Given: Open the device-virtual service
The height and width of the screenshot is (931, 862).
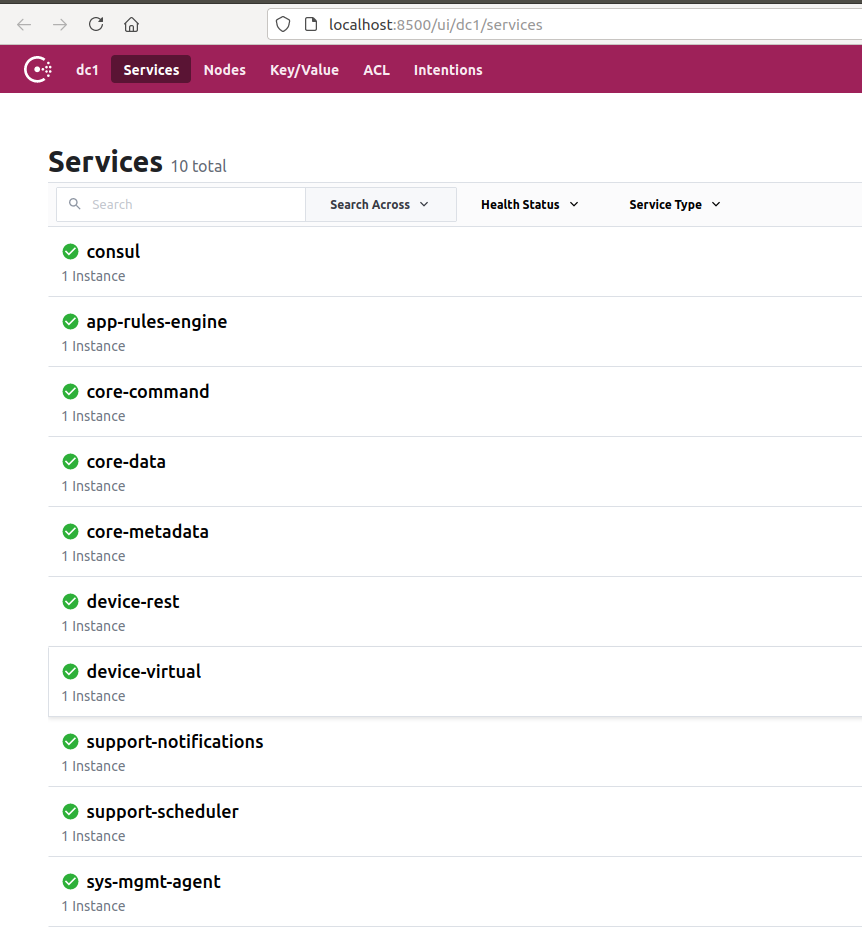Looking at the screenshot, I should 144,672.
